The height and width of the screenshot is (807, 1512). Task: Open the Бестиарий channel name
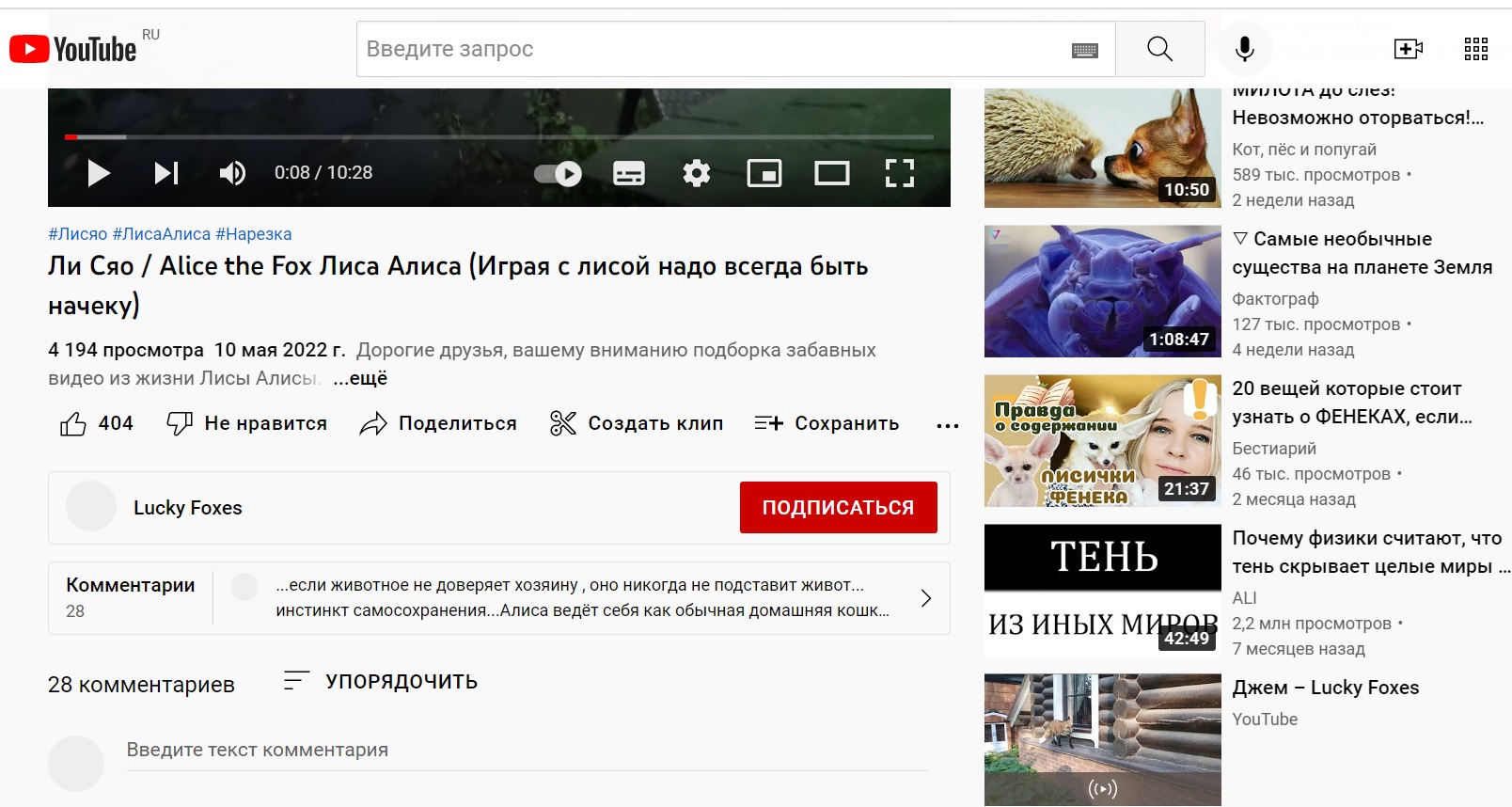[1274, 449]
